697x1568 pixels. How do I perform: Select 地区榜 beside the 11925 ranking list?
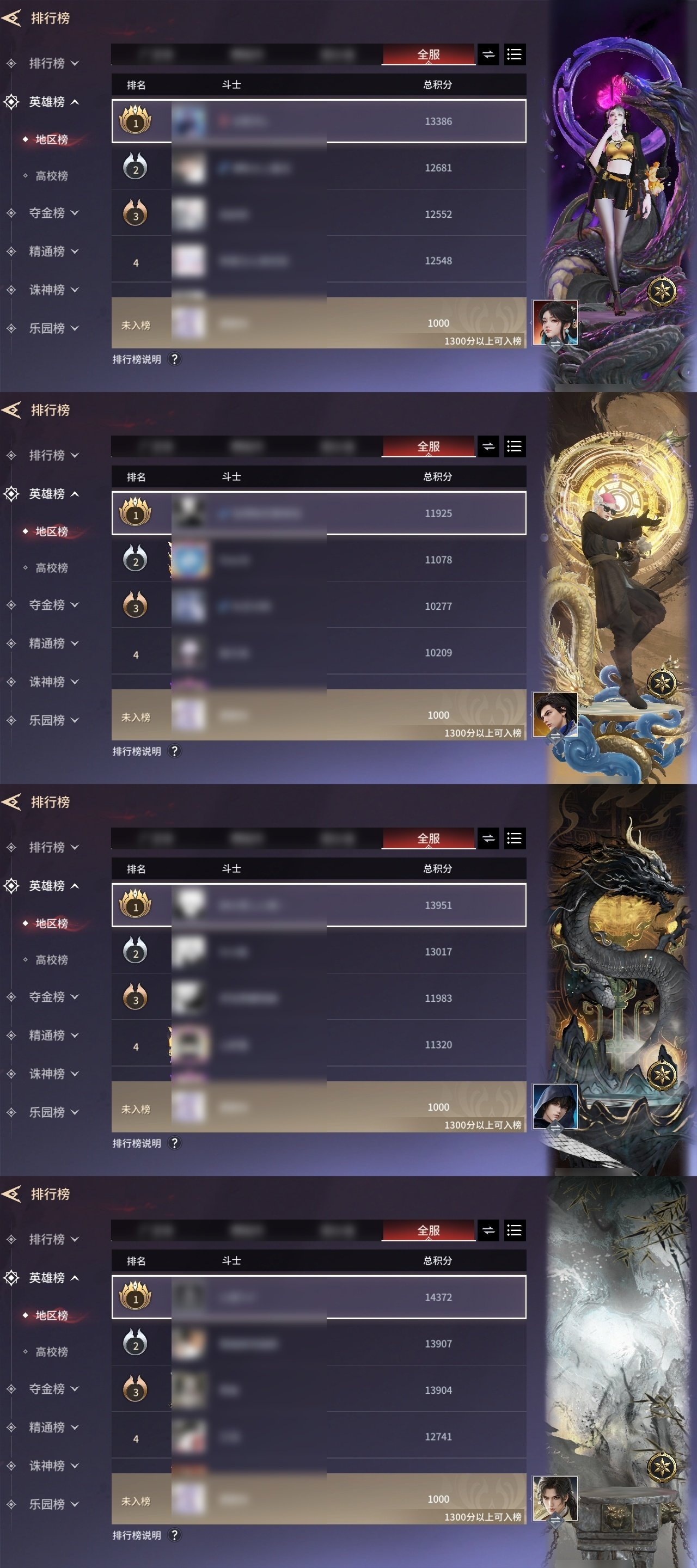tap(51, 531)
